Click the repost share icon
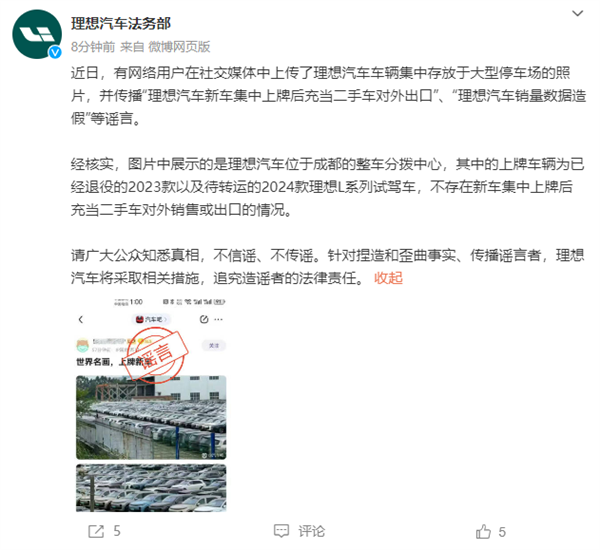The width and height of the screenshot is (600, 550). click(x=96, y=531)
